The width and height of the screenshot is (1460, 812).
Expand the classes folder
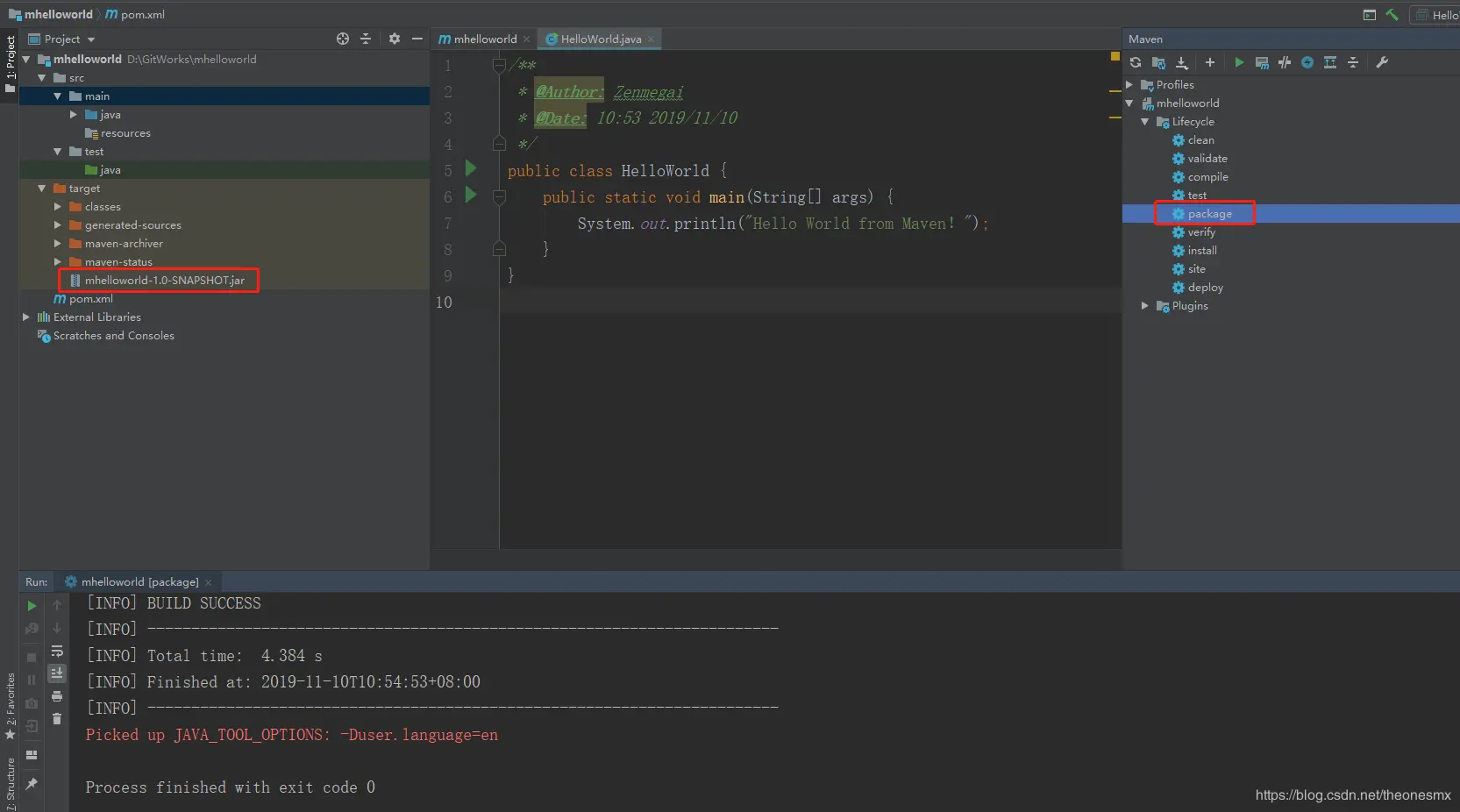click(57, 207)
